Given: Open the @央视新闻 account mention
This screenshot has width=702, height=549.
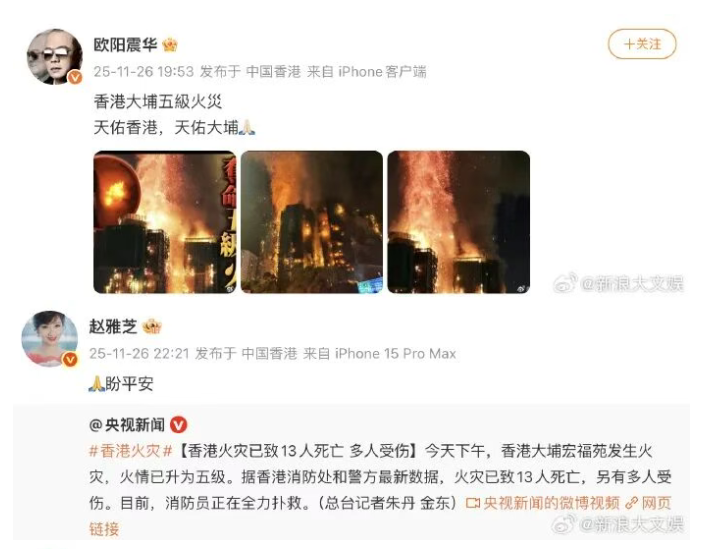Looking at the screenshot, I should click(127, 425).
